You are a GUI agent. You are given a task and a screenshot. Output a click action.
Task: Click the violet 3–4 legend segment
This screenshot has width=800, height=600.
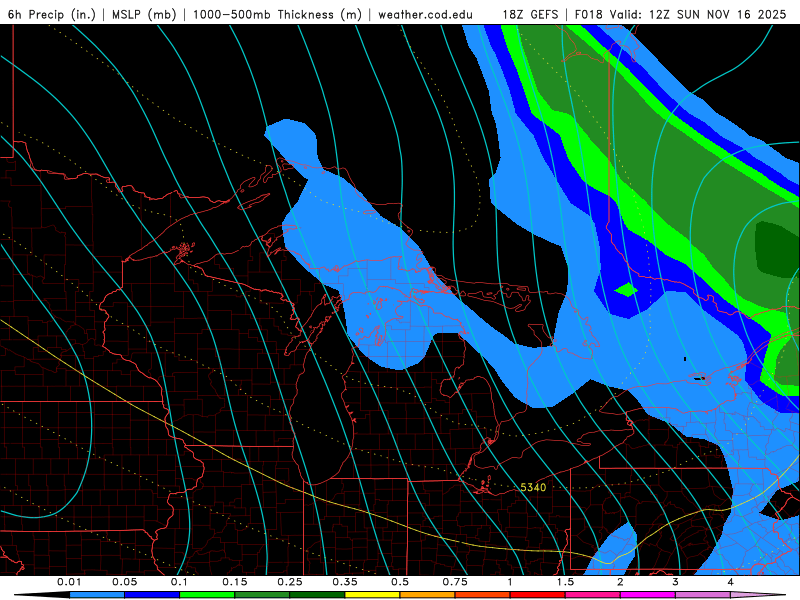point(703,595)
